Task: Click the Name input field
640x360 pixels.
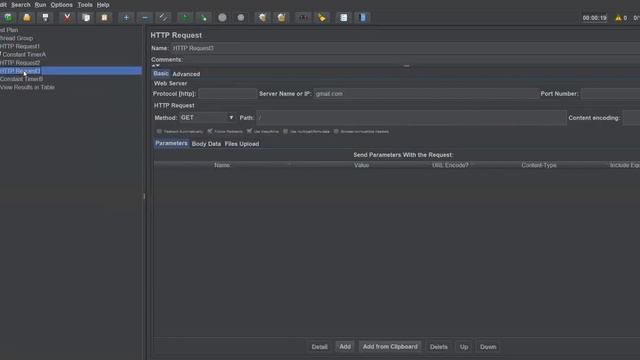Action: pos(405,48)
